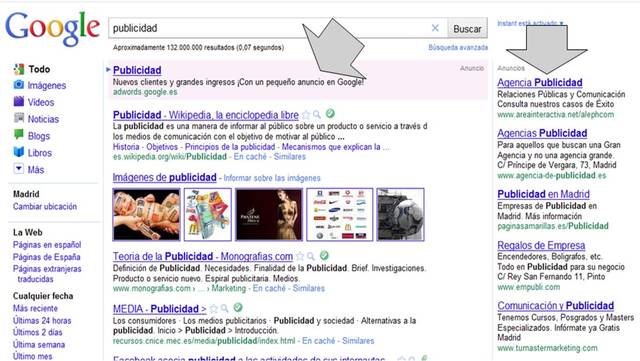Click magnifier preview icon on MEDIA result
This screenshot has height=361, width=640.
[x=224, y=309]
